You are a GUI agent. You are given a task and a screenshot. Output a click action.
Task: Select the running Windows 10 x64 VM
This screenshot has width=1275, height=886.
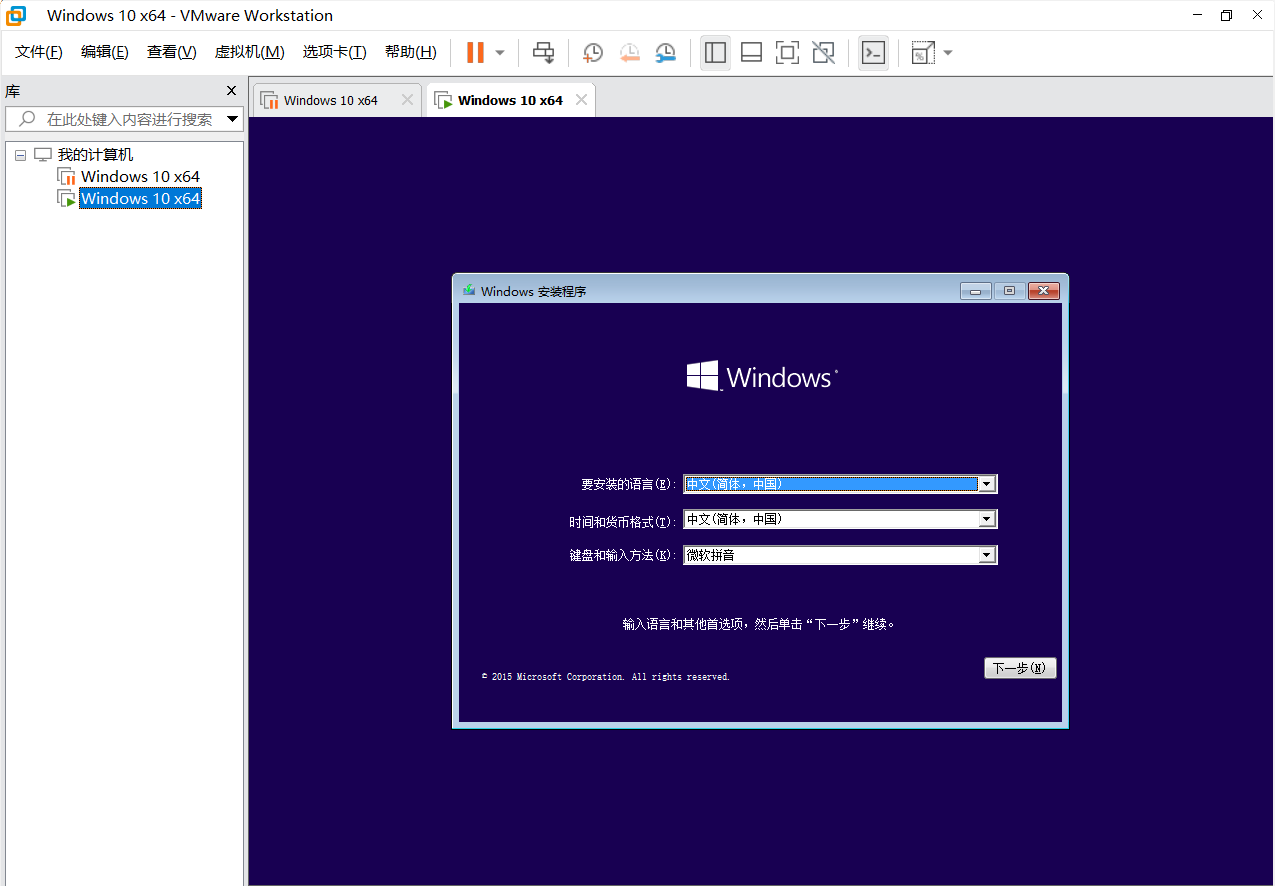(141, 199)
